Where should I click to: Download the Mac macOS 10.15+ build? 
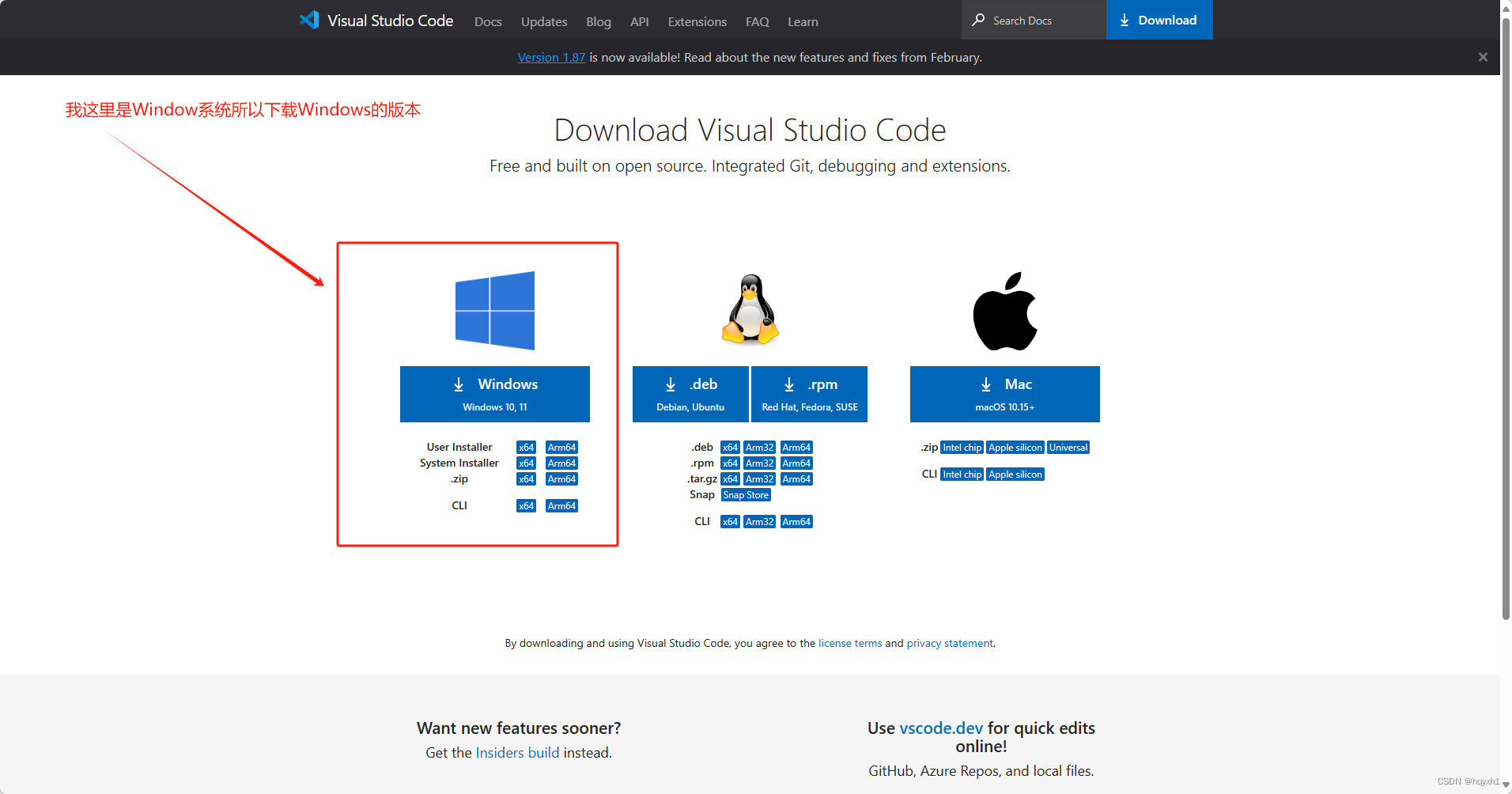(1005, 394)
